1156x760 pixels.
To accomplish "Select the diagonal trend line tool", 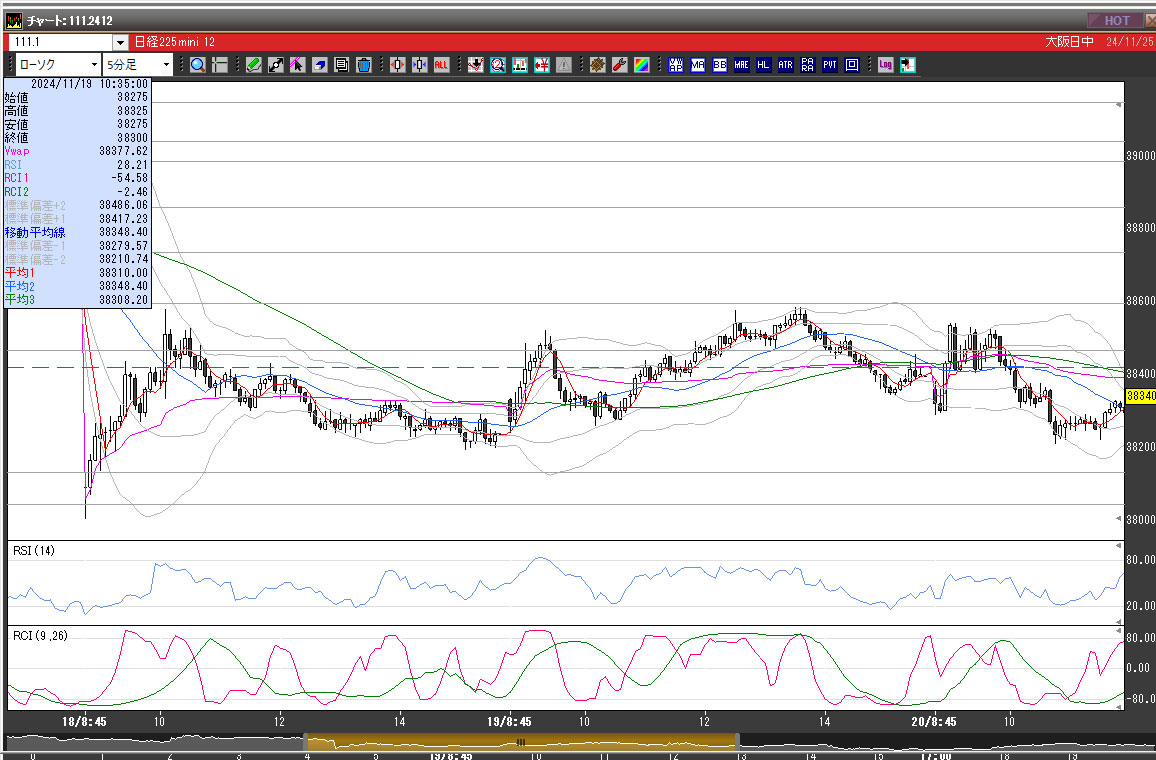I will (x=276, y=65).
